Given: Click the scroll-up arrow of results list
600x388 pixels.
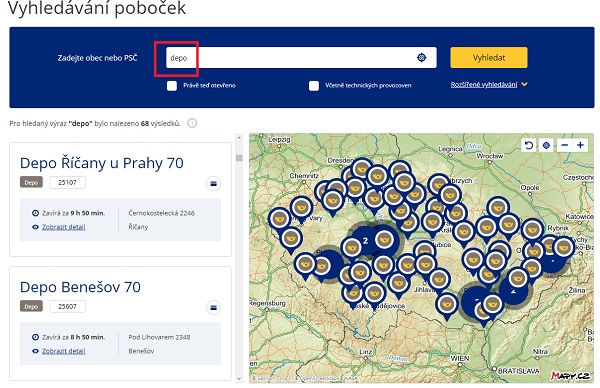Looking at the screenshot, I should coord(239,137).
